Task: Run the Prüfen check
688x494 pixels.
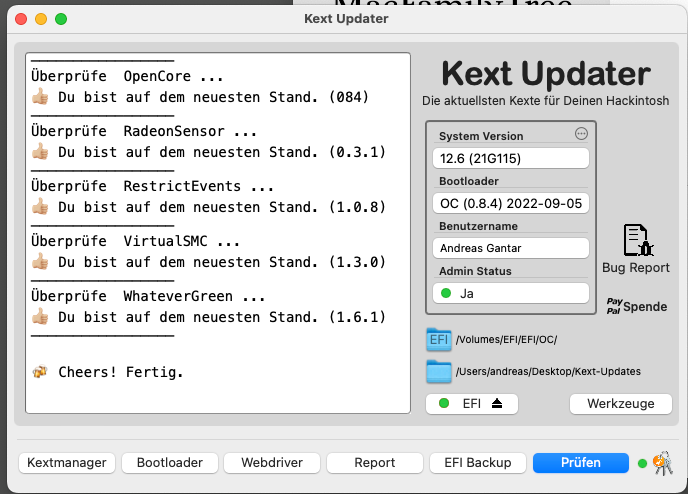Action: coord(580,463)
